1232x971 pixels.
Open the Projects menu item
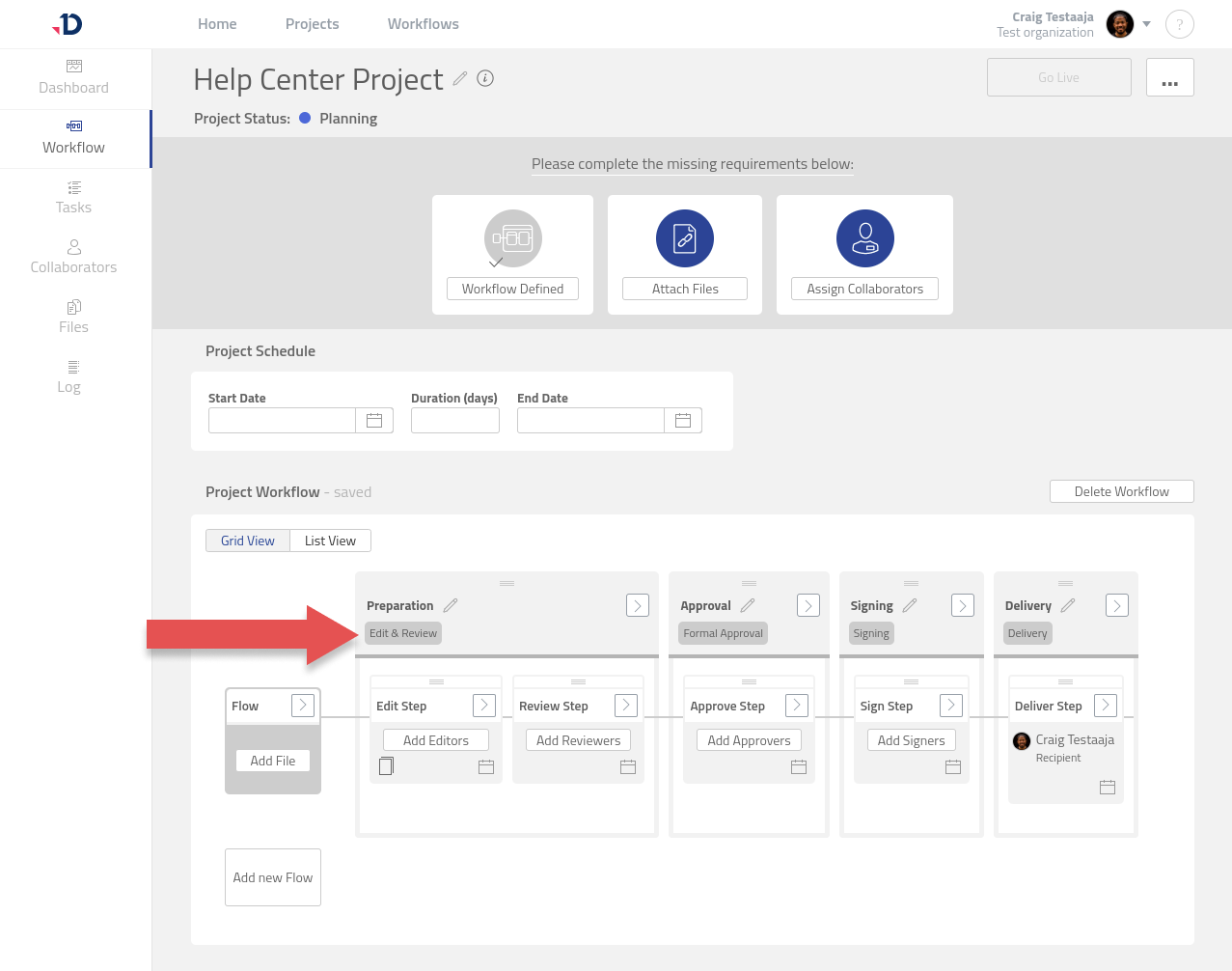312,24
